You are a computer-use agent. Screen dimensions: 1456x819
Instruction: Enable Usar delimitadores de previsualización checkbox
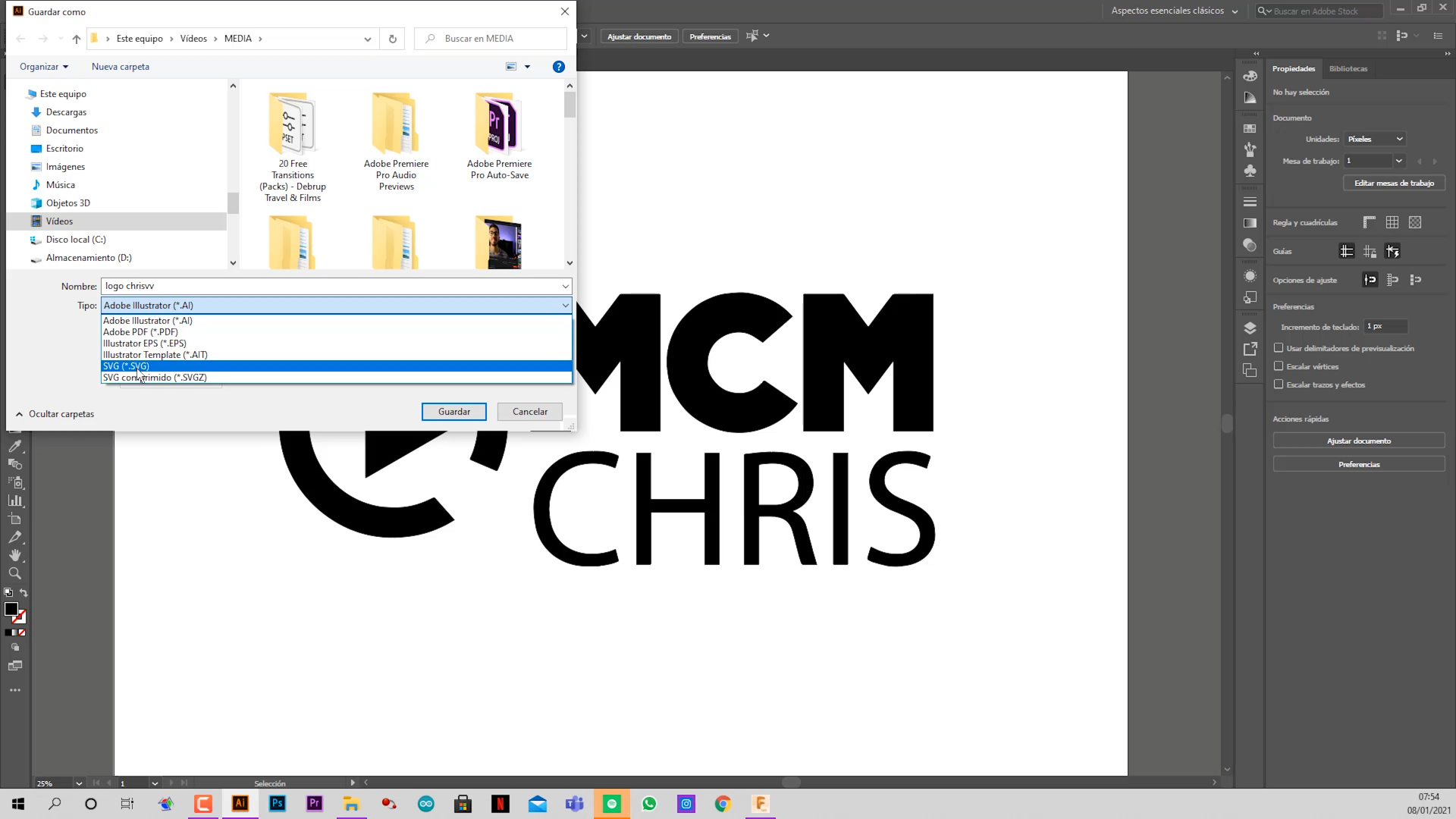[1279, 348]
